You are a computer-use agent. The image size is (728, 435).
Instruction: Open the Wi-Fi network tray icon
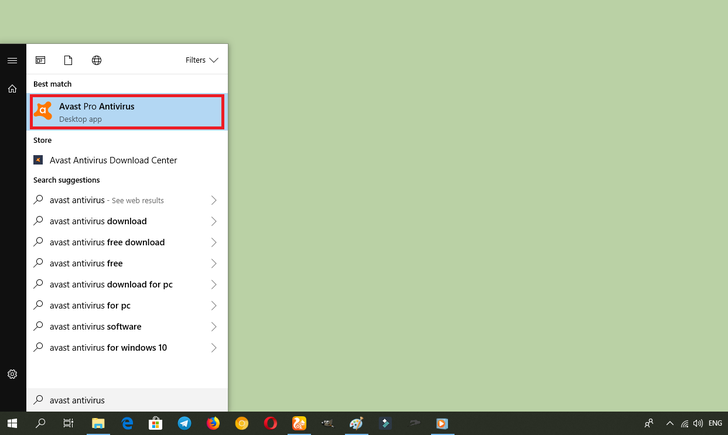[x=684, y=423]
